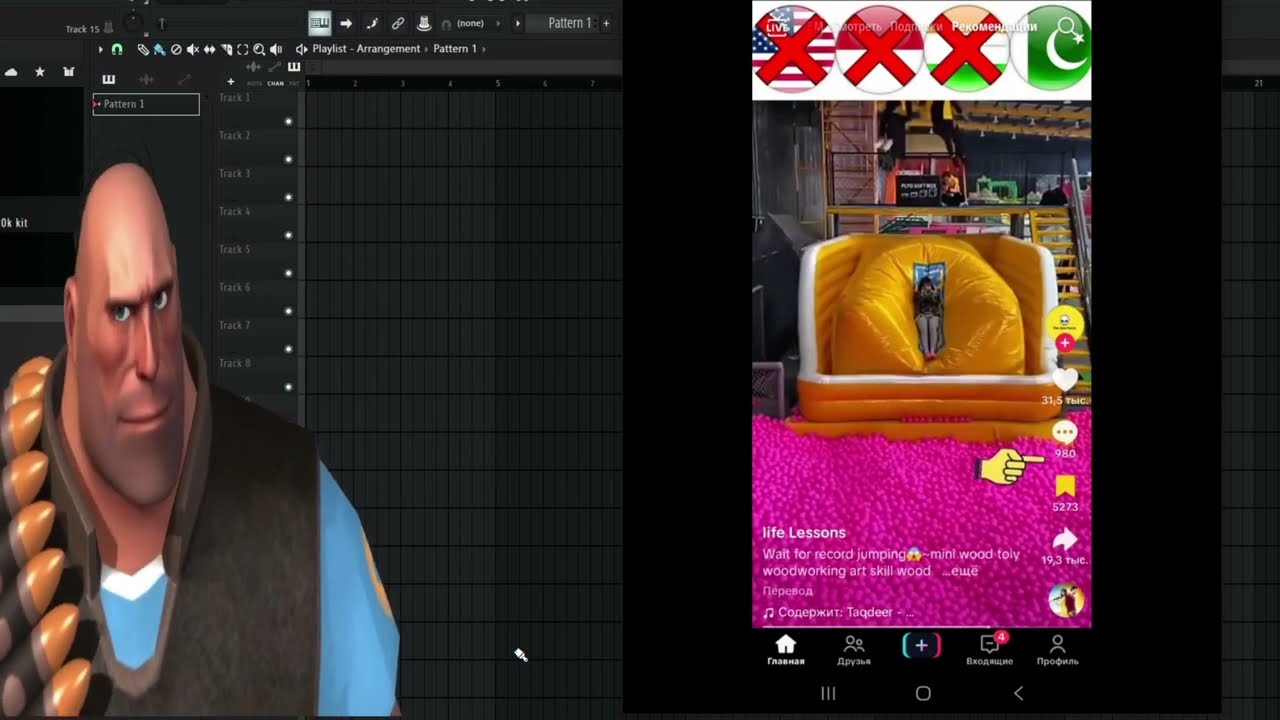Open the playlist options menu arrow
Screen dimensions: 1280x720
[x=100, y=49]
